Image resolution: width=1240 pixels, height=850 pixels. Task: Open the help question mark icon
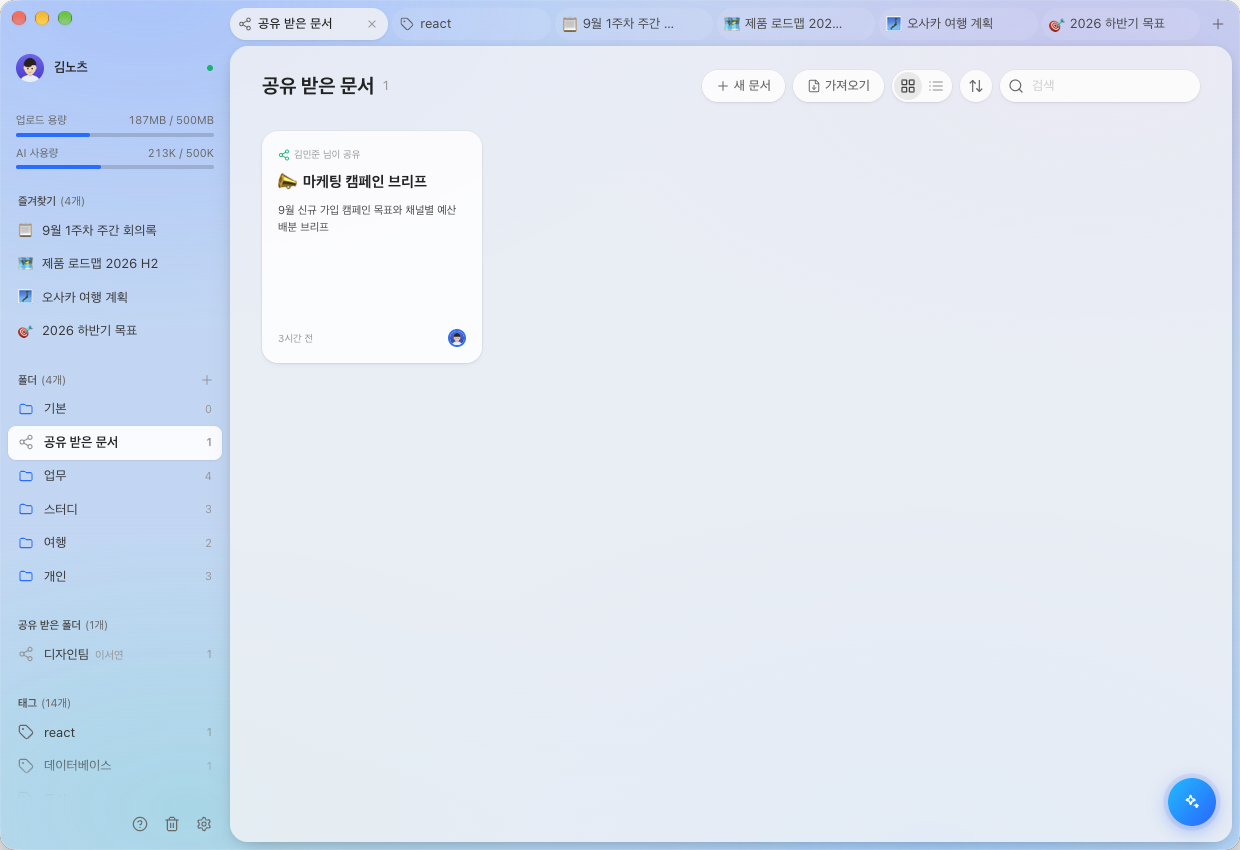pyautogui.click(x=140, y=824)
